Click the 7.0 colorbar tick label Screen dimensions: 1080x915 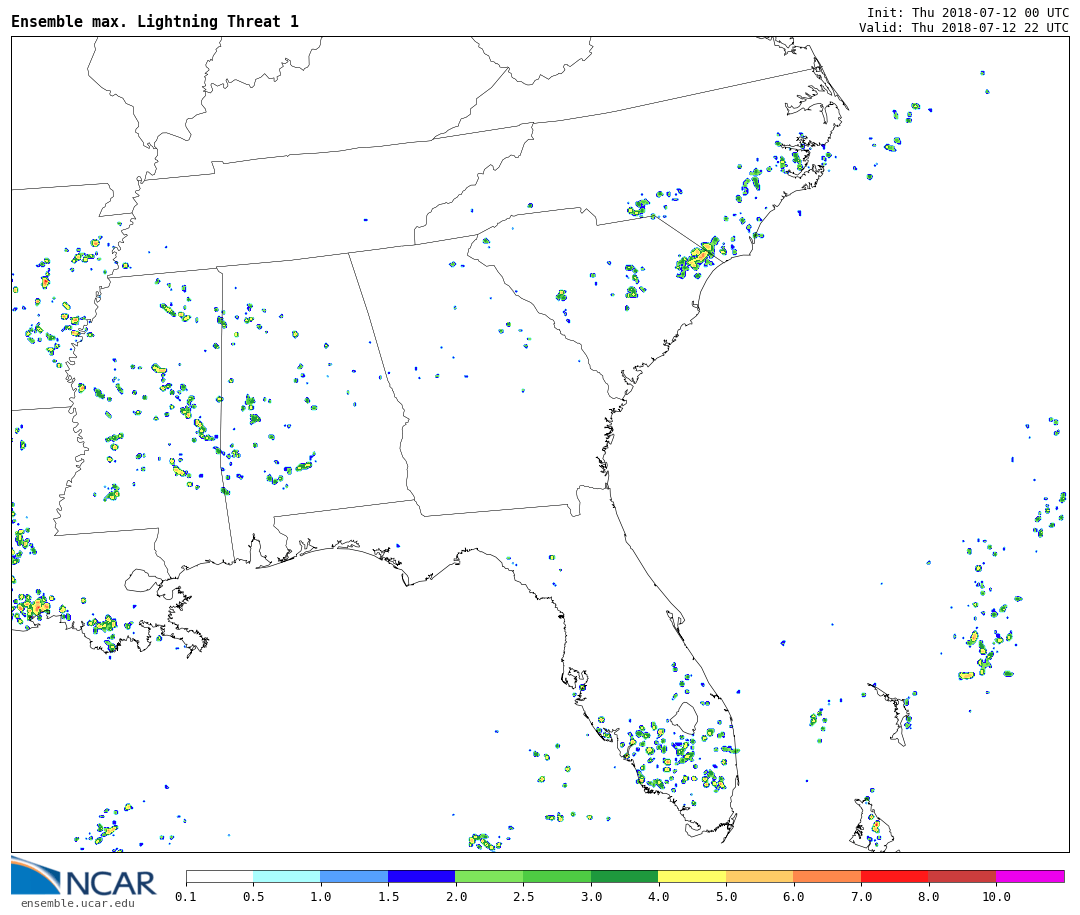click(x=861, y=897)
